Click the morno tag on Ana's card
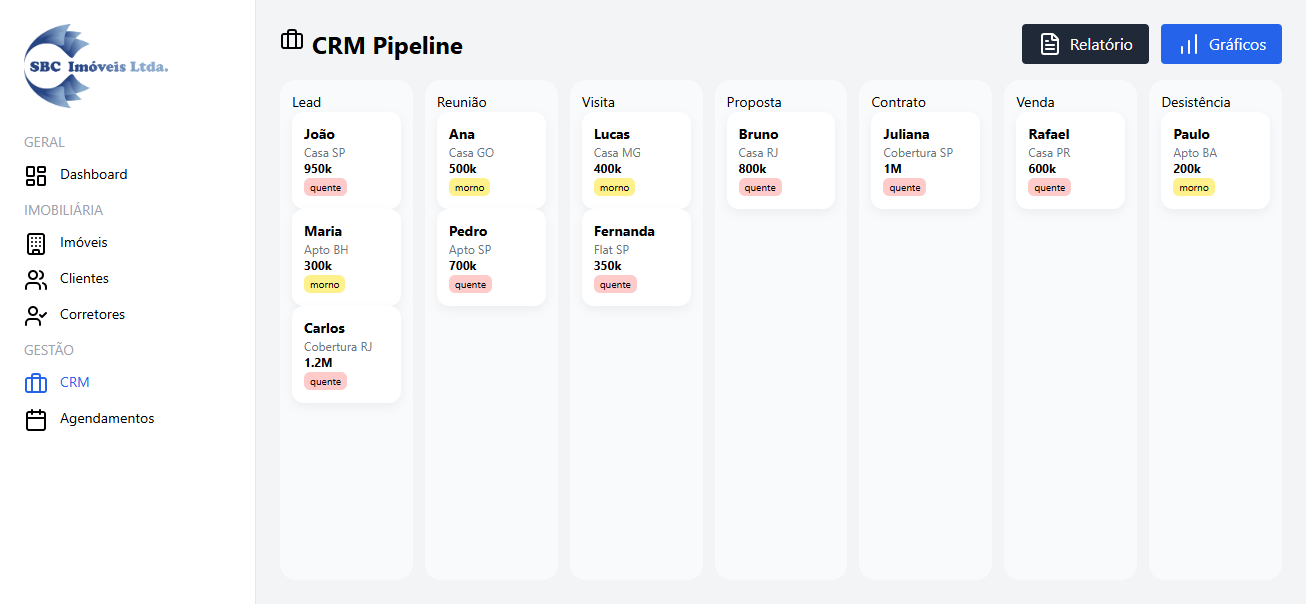This screenshot has height=604, width=1306. point(469,187)
